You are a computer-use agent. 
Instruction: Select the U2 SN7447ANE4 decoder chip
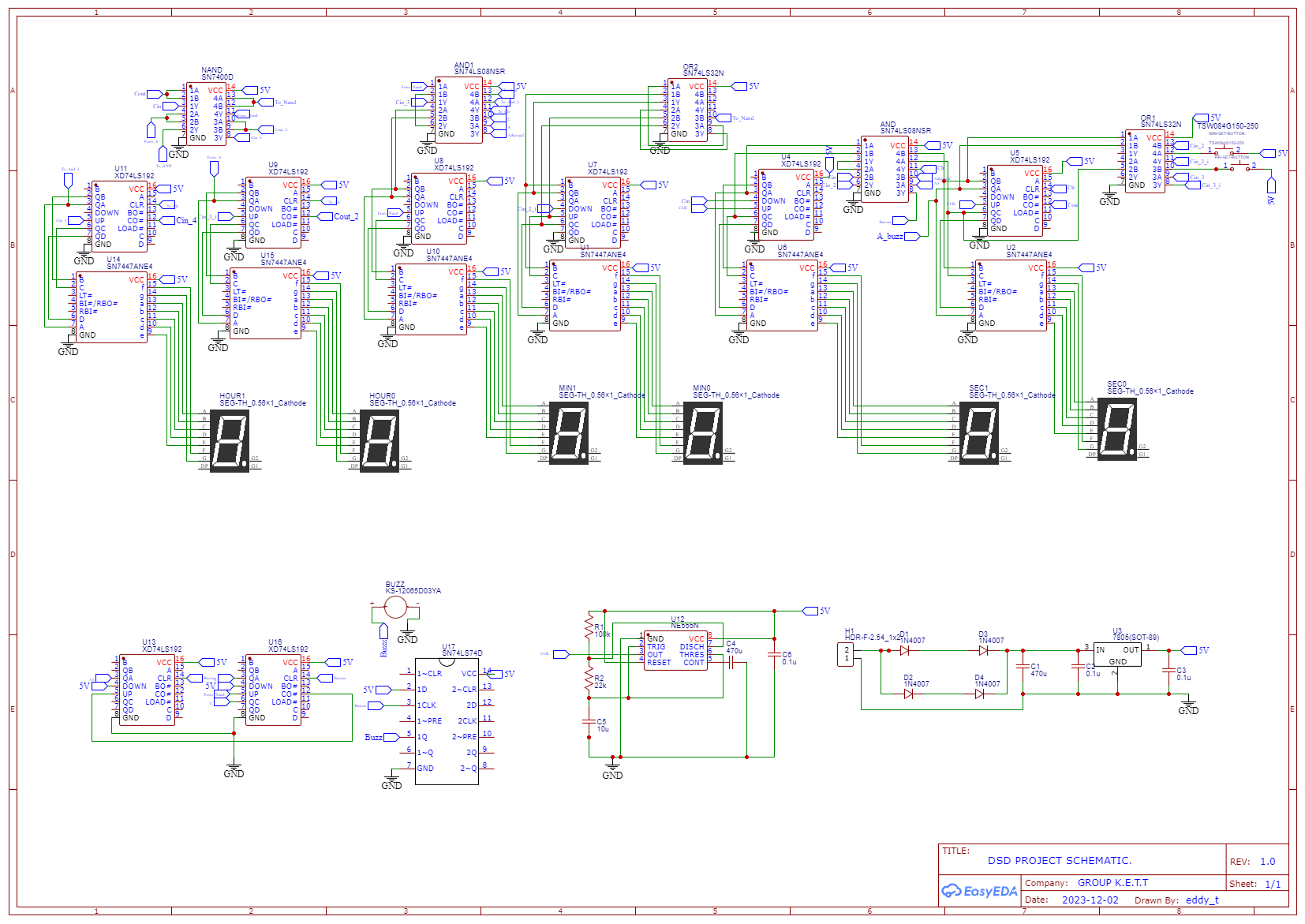[1011, 295]
